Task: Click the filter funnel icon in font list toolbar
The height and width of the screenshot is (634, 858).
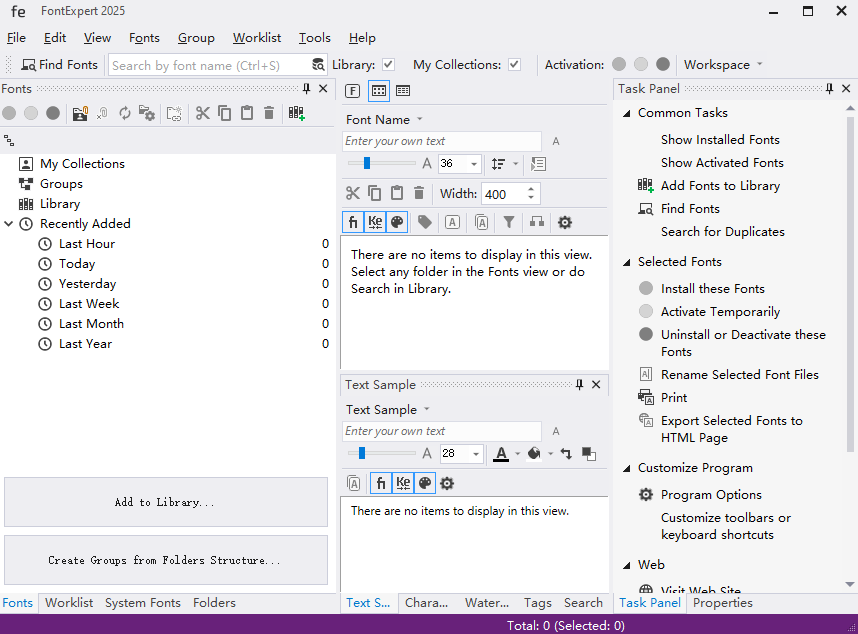Action: click(x=509, y=222)
